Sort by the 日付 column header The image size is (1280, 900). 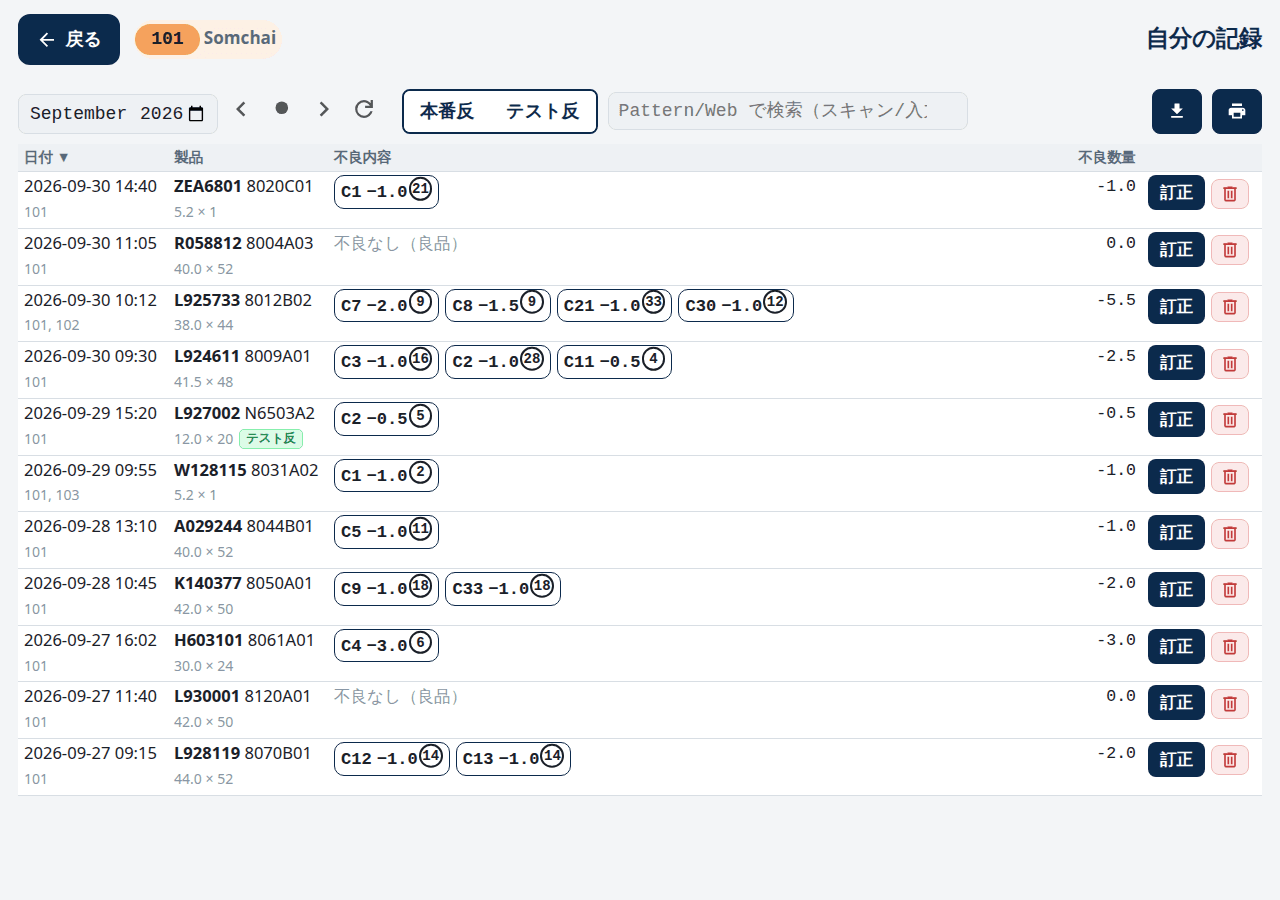pyautogui.click(x=47, y=157)
